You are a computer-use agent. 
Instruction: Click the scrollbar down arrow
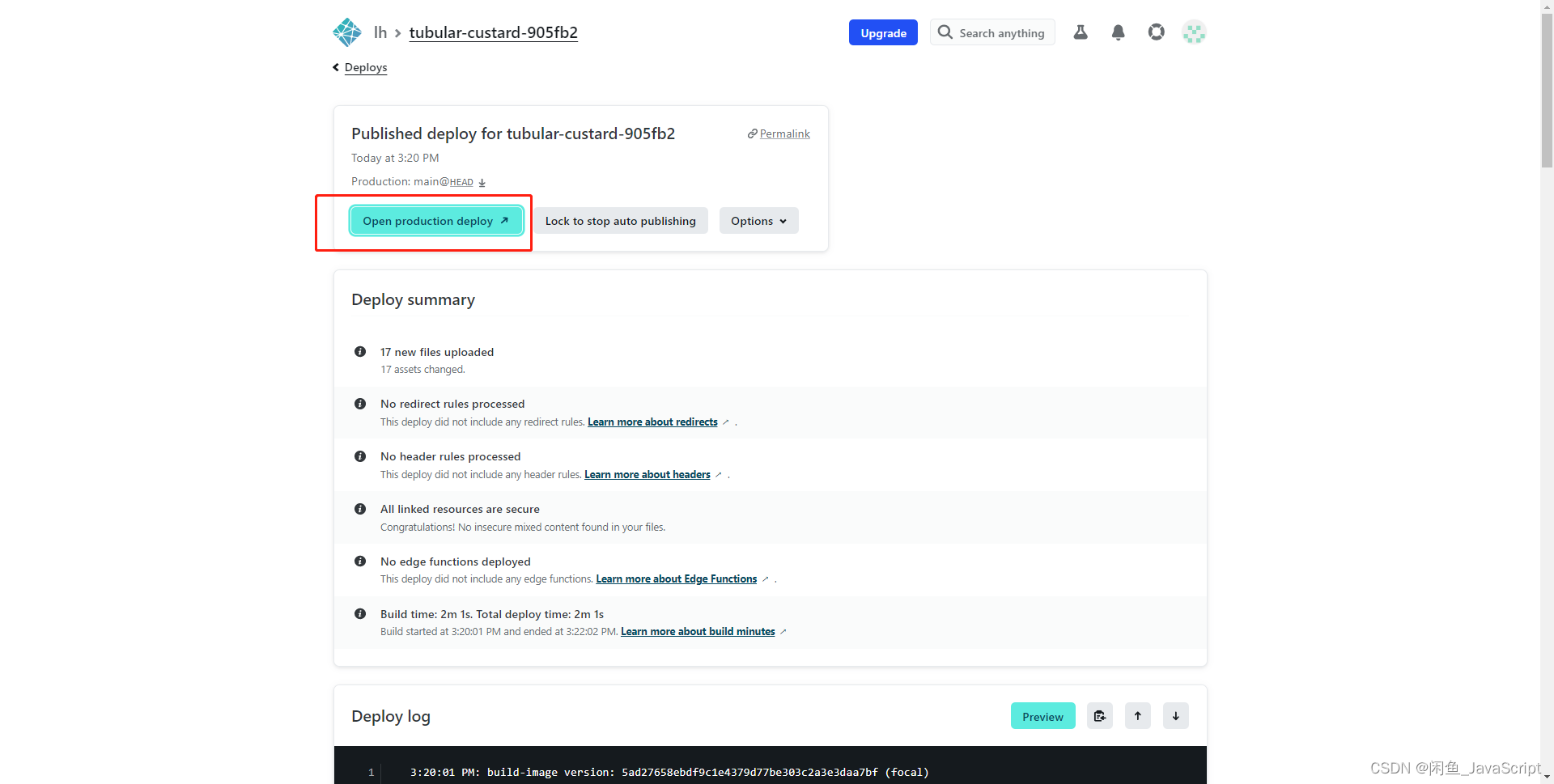1547,778
